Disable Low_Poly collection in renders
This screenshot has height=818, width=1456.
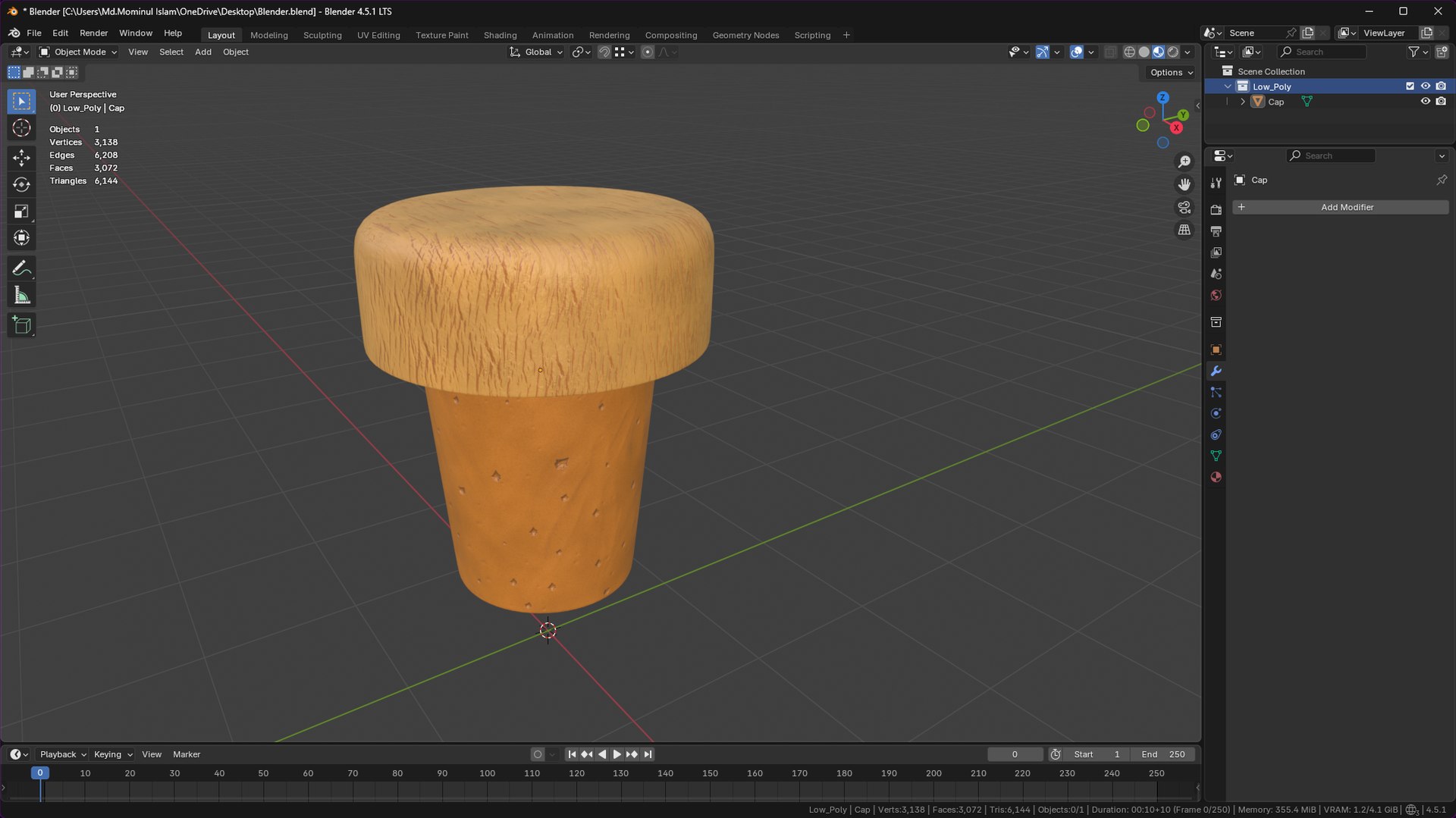1441,86
